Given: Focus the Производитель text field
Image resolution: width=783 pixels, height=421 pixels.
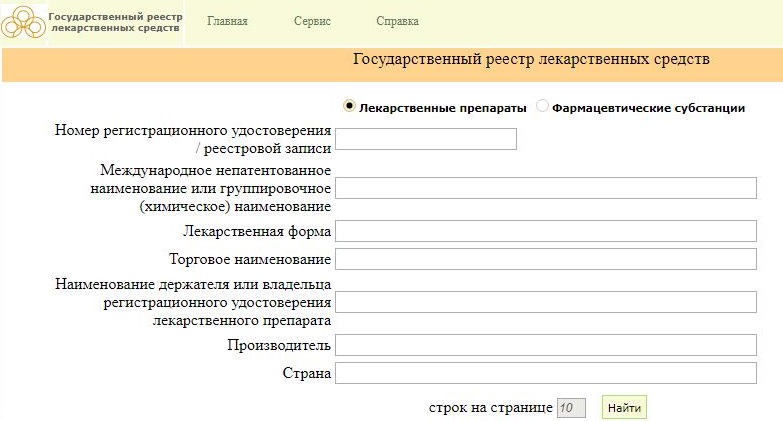Looking at the screenshot, I should click(x=546, y=345).
